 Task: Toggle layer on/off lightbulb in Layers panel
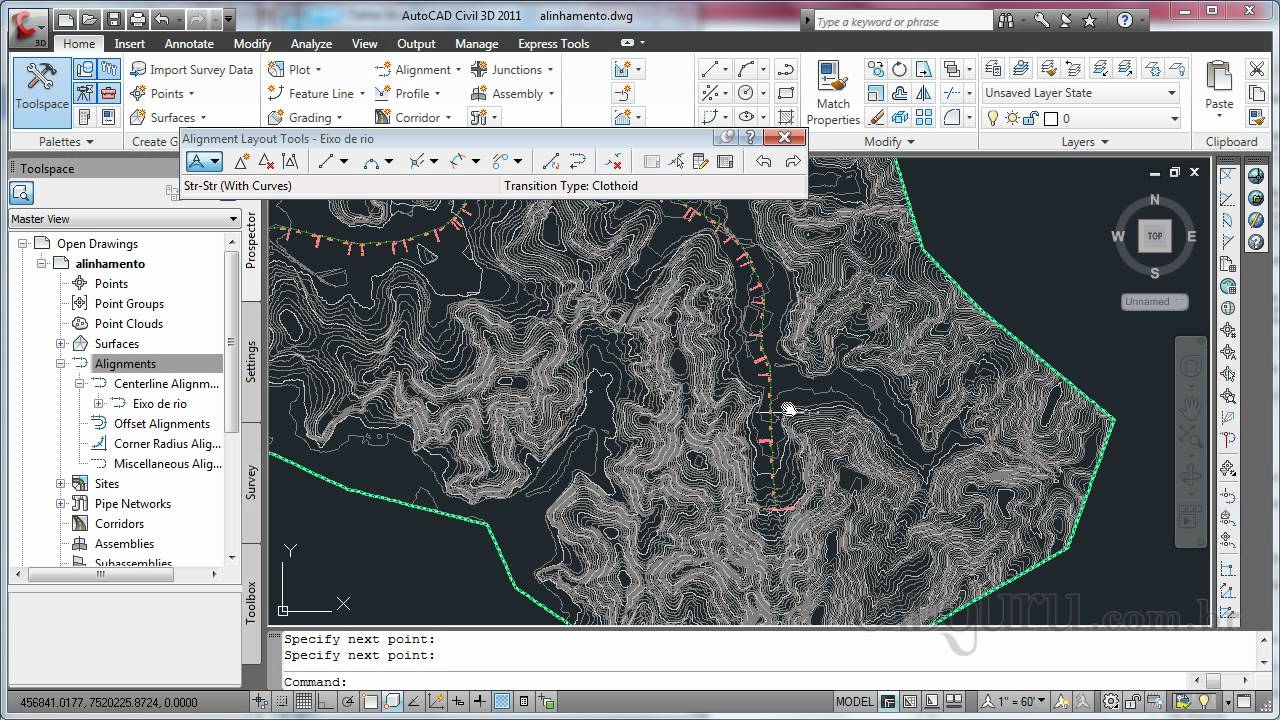click(993, 118)
